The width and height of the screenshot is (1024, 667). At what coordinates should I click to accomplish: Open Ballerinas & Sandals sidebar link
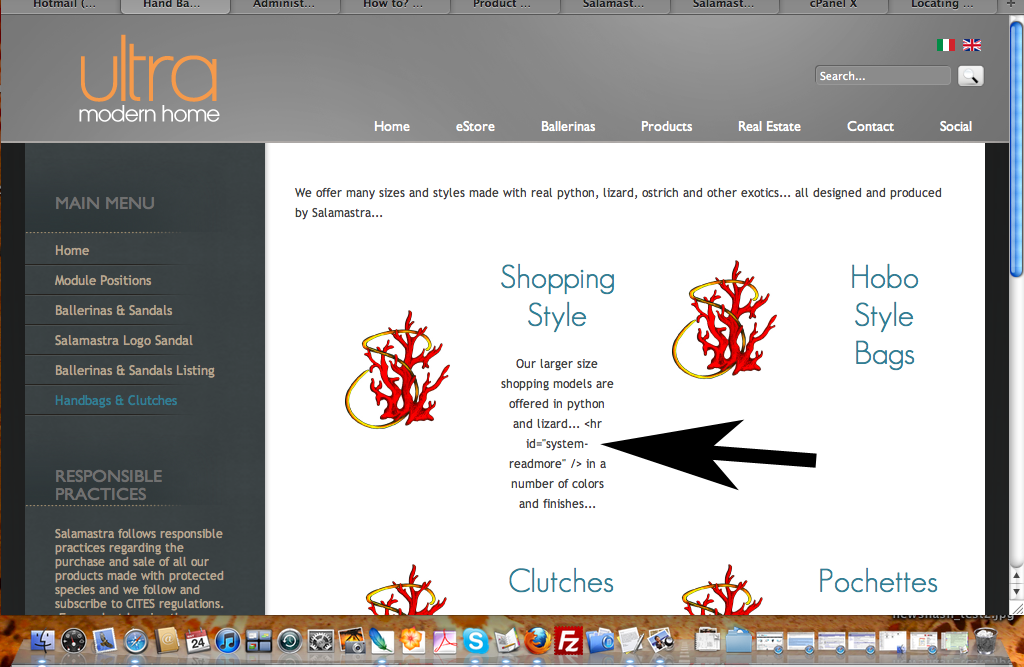click(x=114, y=310)
